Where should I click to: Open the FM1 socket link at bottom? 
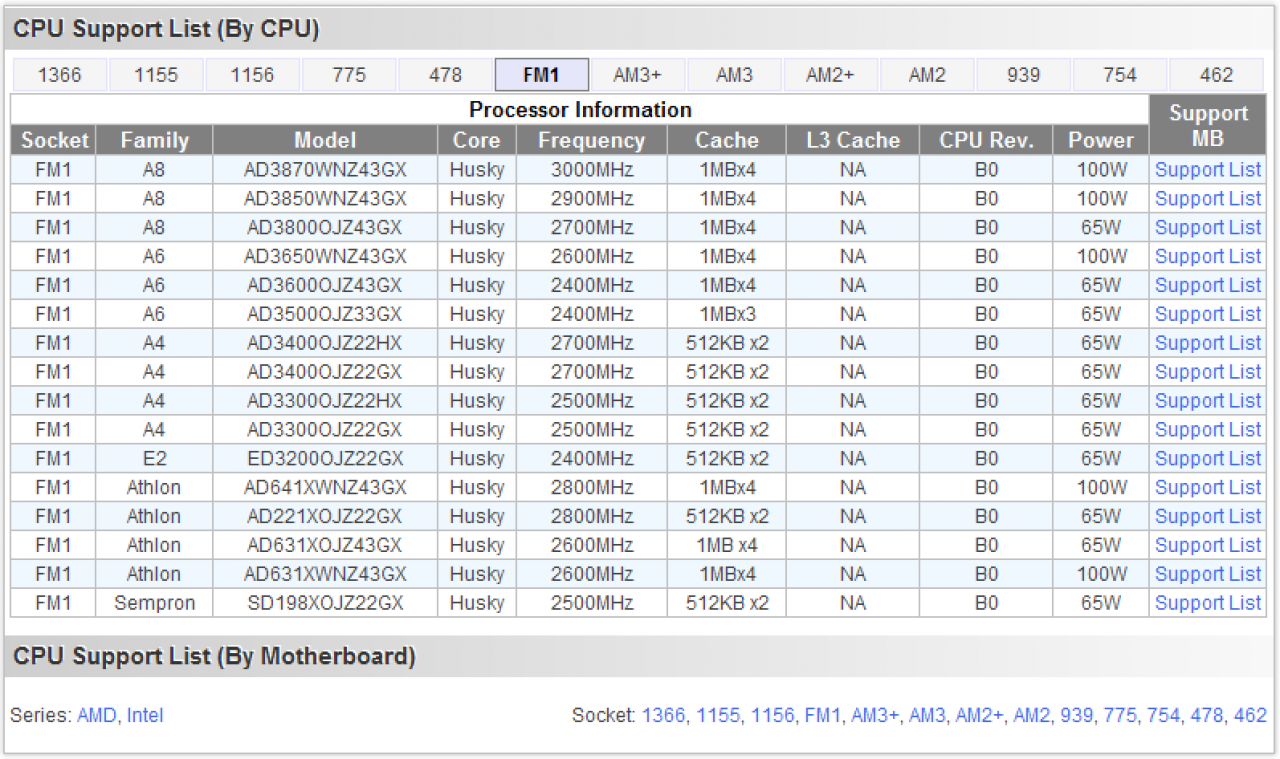(823, 716)
